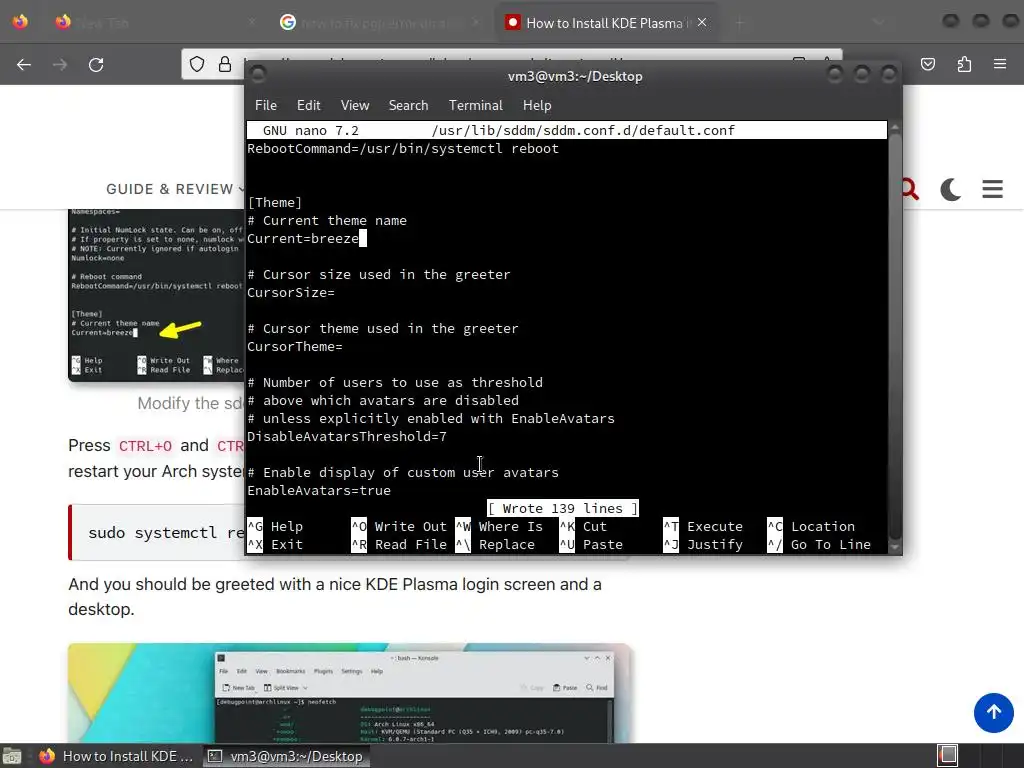Click taskbar item vm3@vm3:~/Desktop
This screenshot has height=768, width=1024.
[286, 756]
